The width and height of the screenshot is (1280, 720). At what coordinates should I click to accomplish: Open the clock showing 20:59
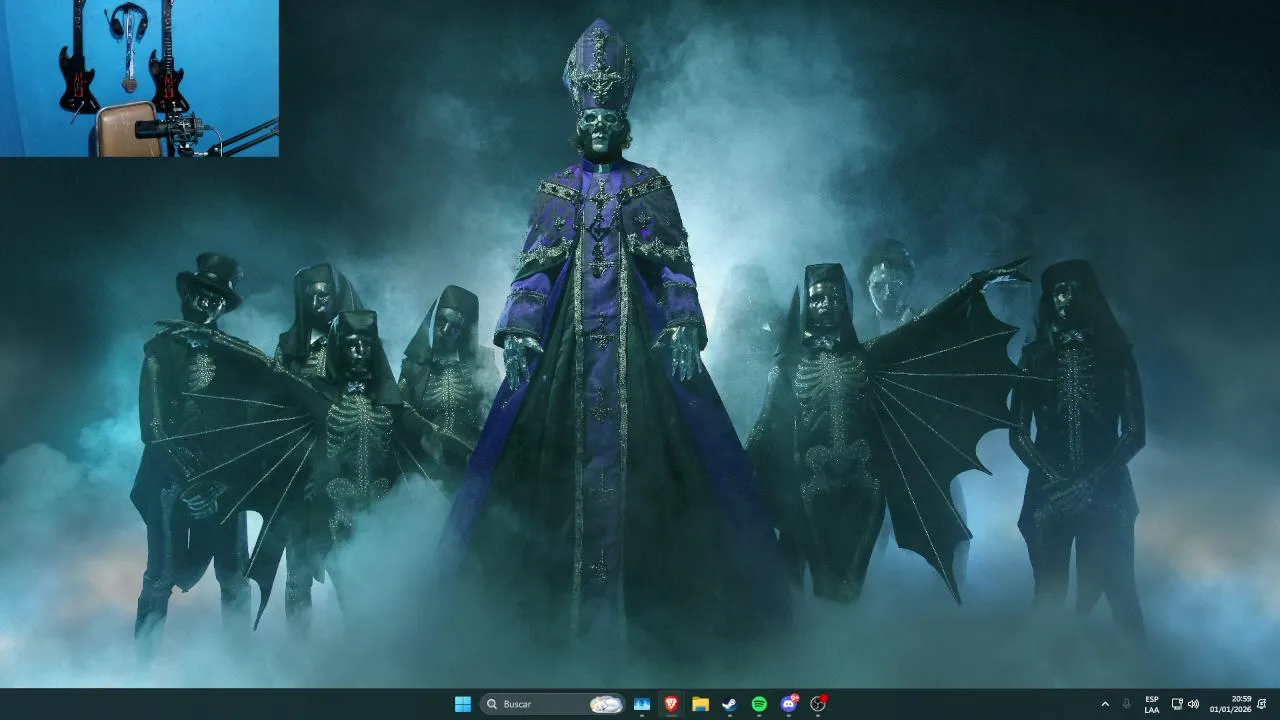1230,704
